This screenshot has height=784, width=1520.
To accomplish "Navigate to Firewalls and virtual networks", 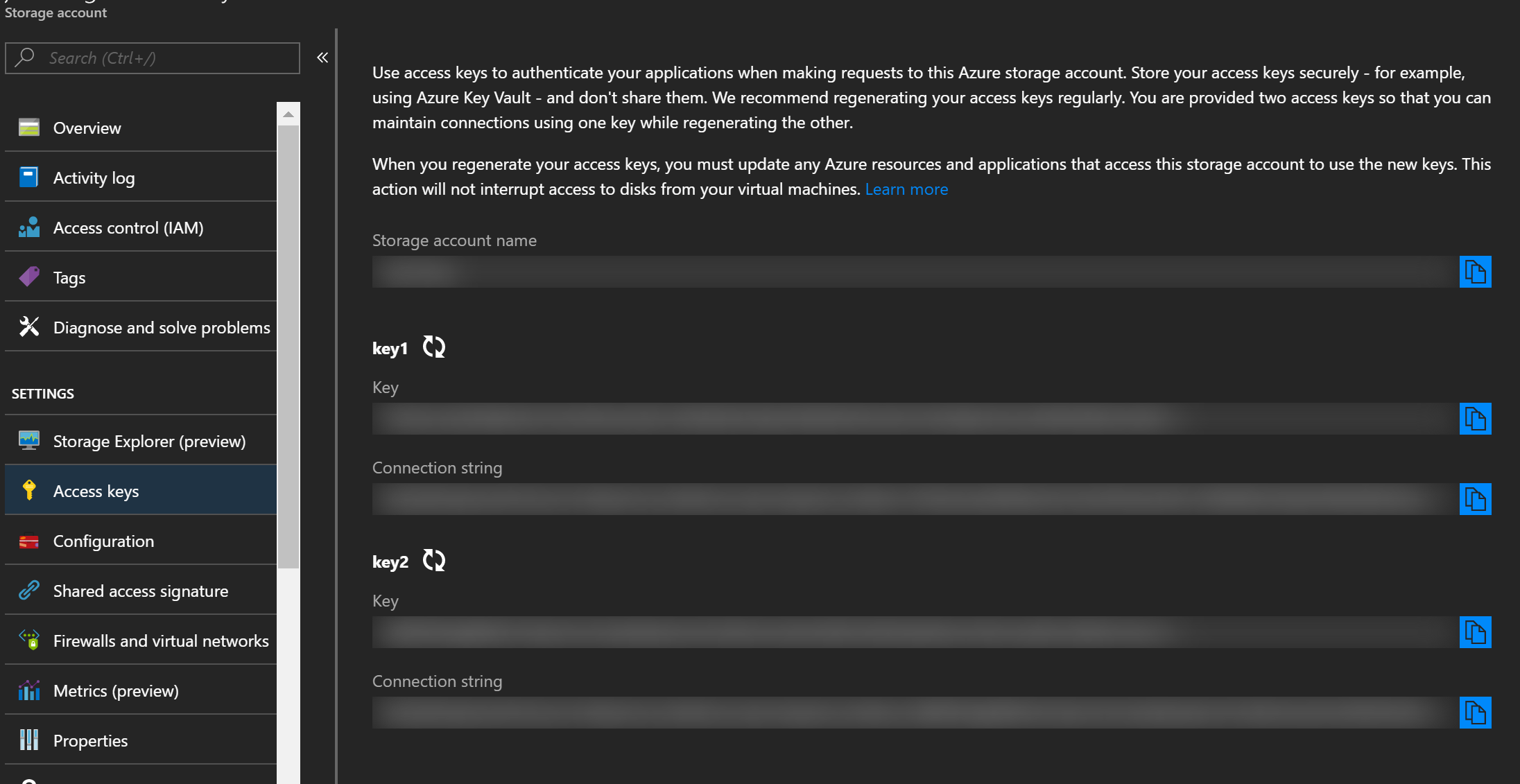I will tap(160, 640).
